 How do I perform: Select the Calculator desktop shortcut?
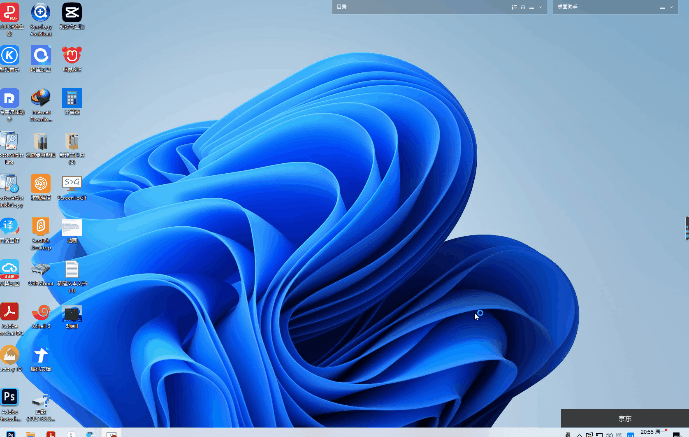click(71, 97)
